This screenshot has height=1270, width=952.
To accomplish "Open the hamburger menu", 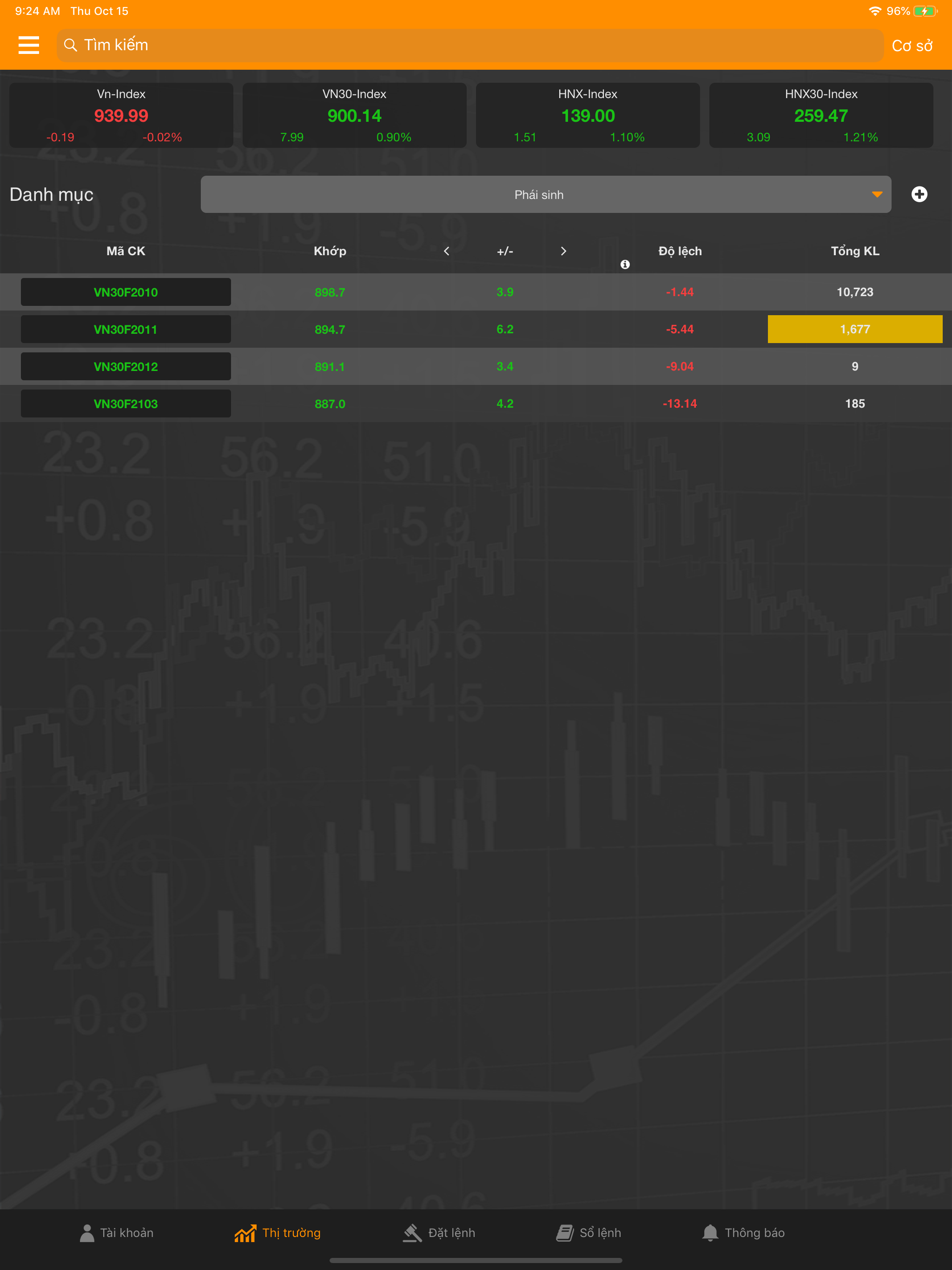I will click(x=29, y=45).
